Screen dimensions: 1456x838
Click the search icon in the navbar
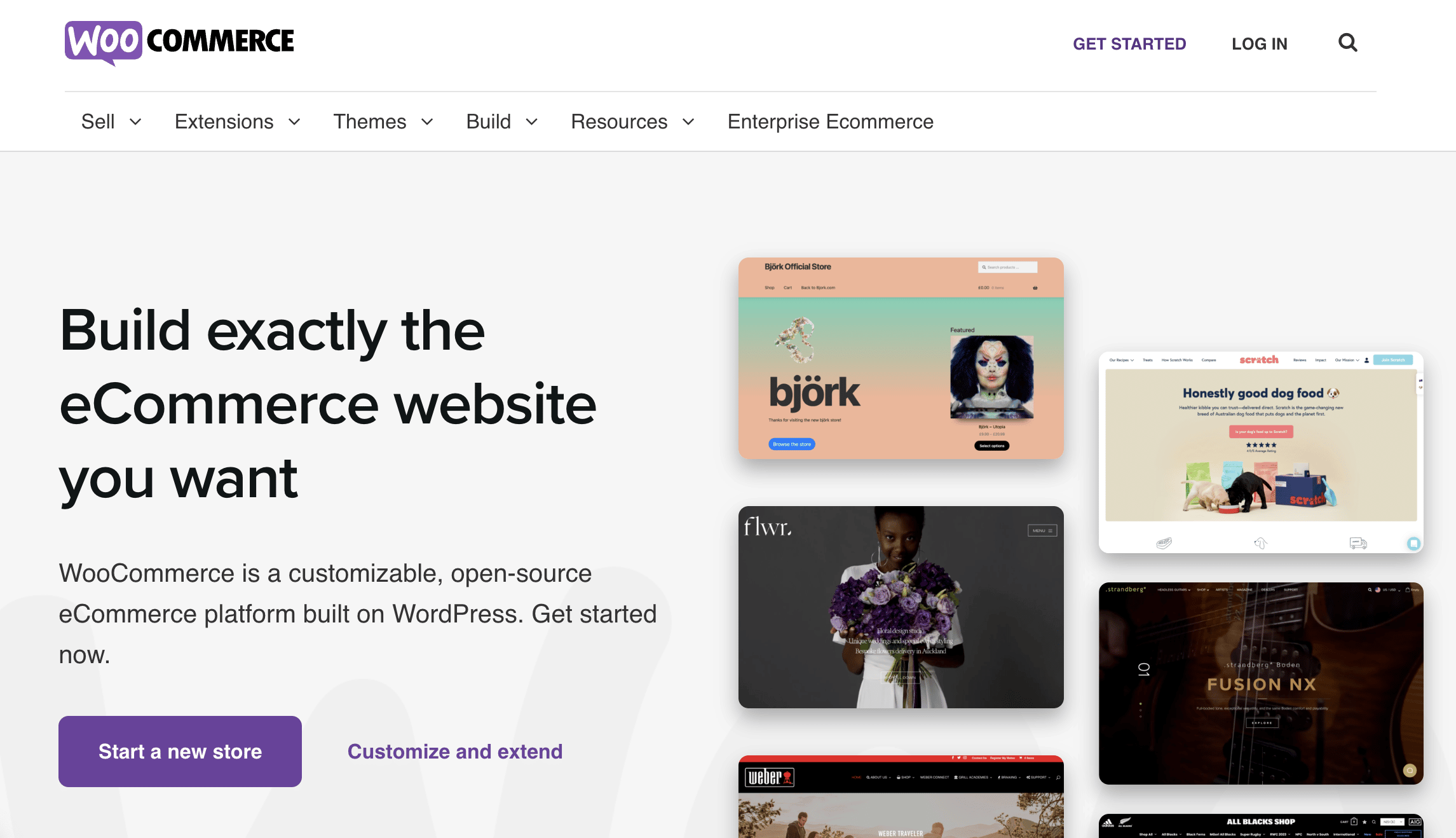click(1346, 42)
